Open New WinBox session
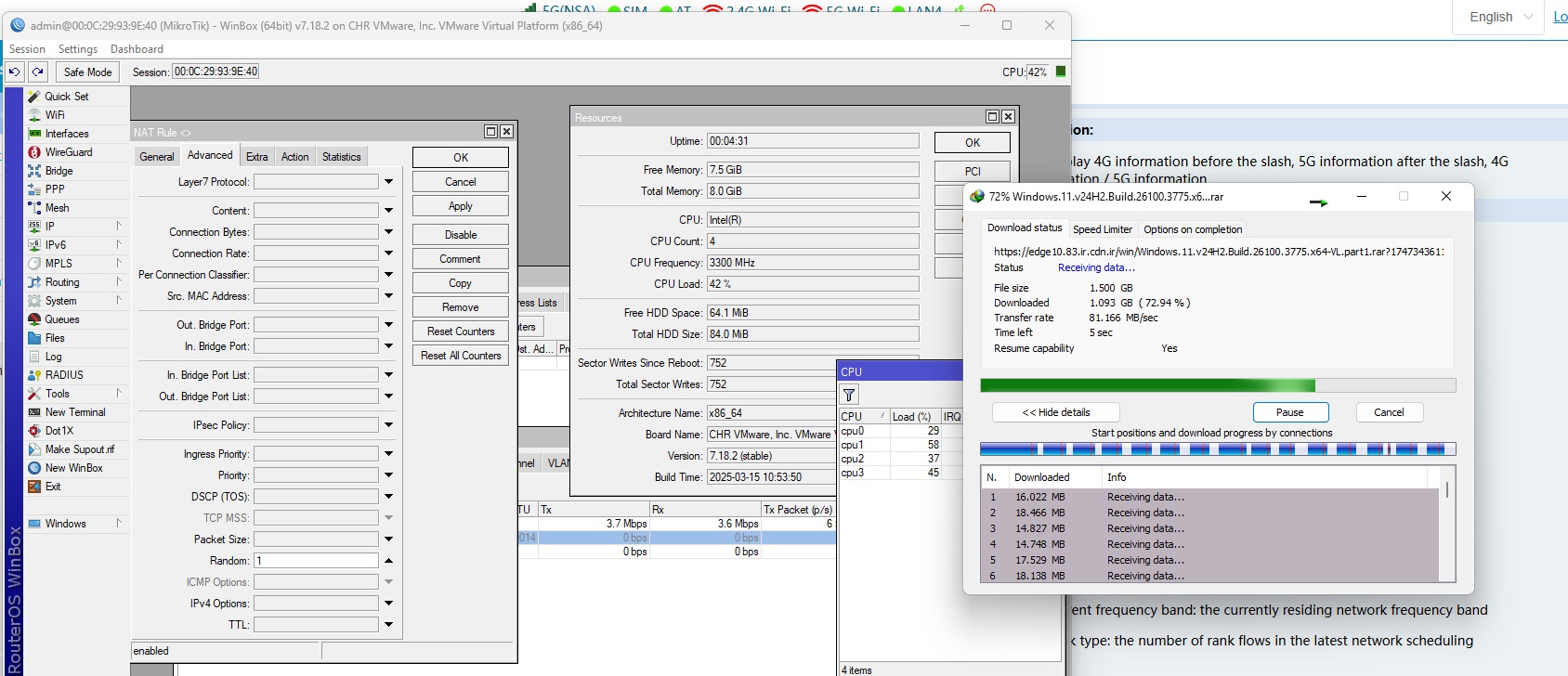1568x676 pixels. point(73,468)
